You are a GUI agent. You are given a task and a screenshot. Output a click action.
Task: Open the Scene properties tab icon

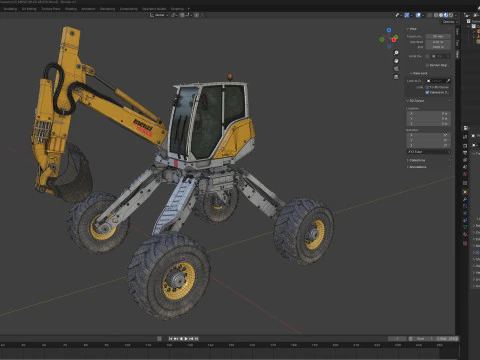click(x=465, y=167)
